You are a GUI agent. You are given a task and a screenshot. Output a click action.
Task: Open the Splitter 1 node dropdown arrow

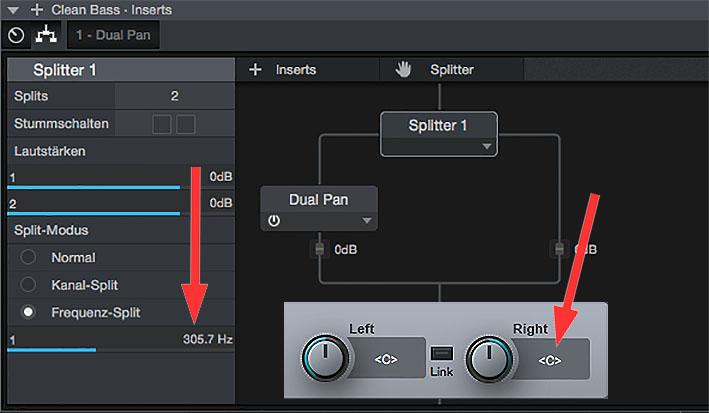tap(487, 146)
